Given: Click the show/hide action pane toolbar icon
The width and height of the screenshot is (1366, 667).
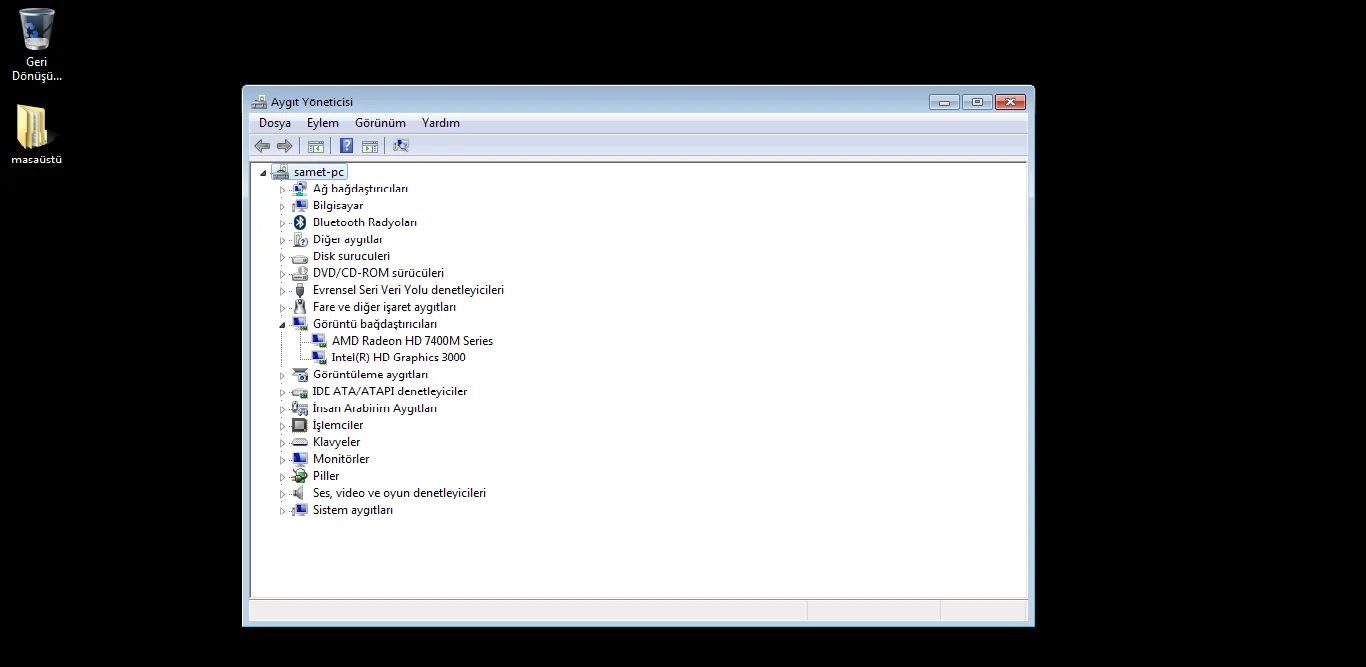Looking at the screenshot, I should tap(370, 146).
